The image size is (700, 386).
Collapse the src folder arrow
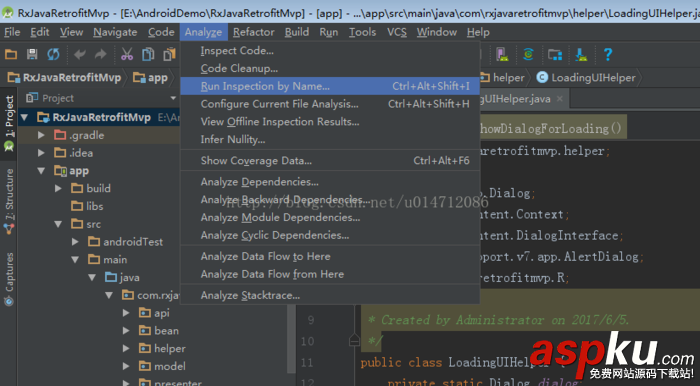click(58, 224)
